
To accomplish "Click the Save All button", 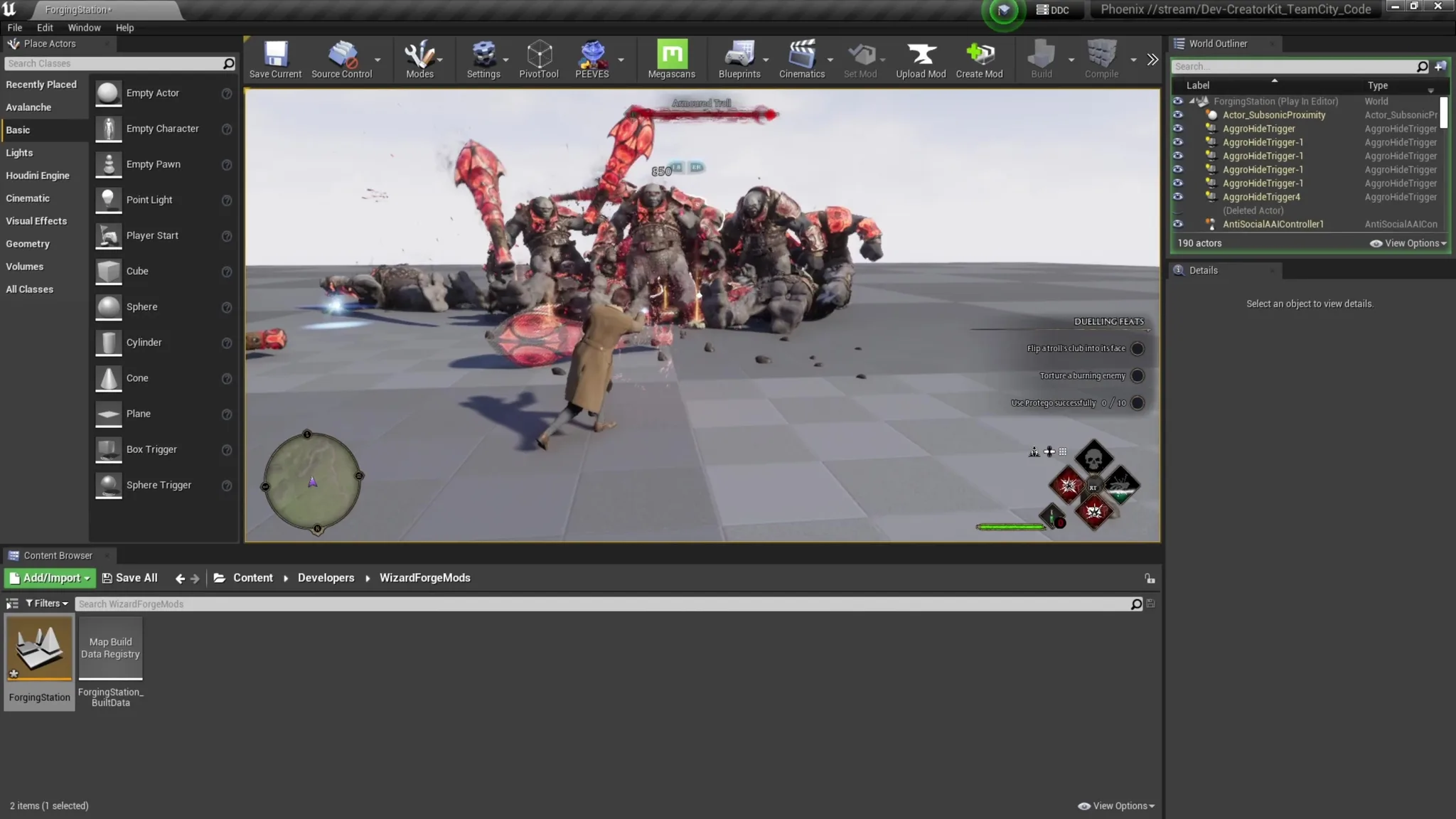I will (x=129, y=578).
